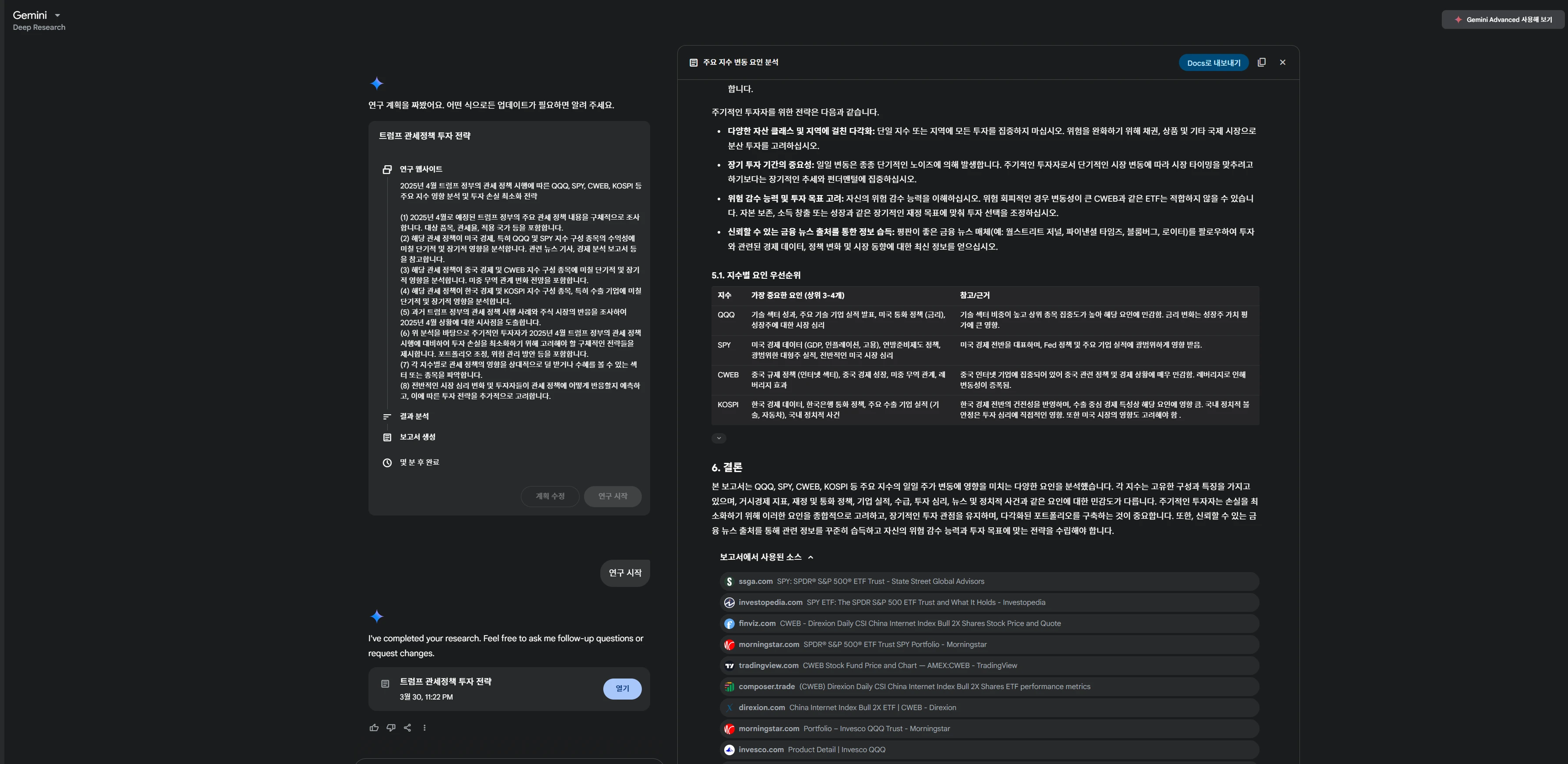Click the document icon in 트럼프 관세정책 report card

pos(385,684)
